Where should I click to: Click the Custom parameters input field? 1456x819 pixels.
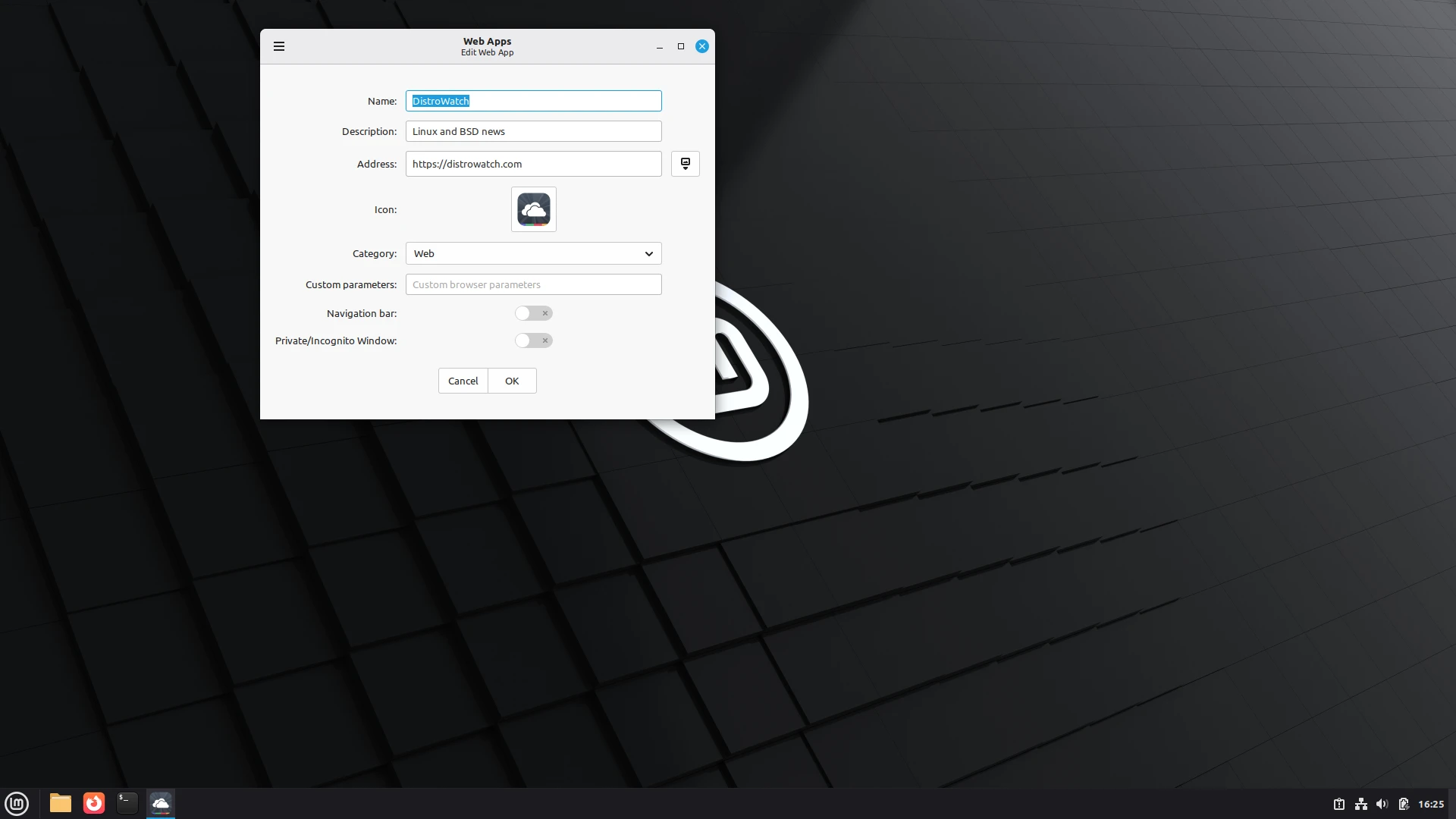coord(533,284)
